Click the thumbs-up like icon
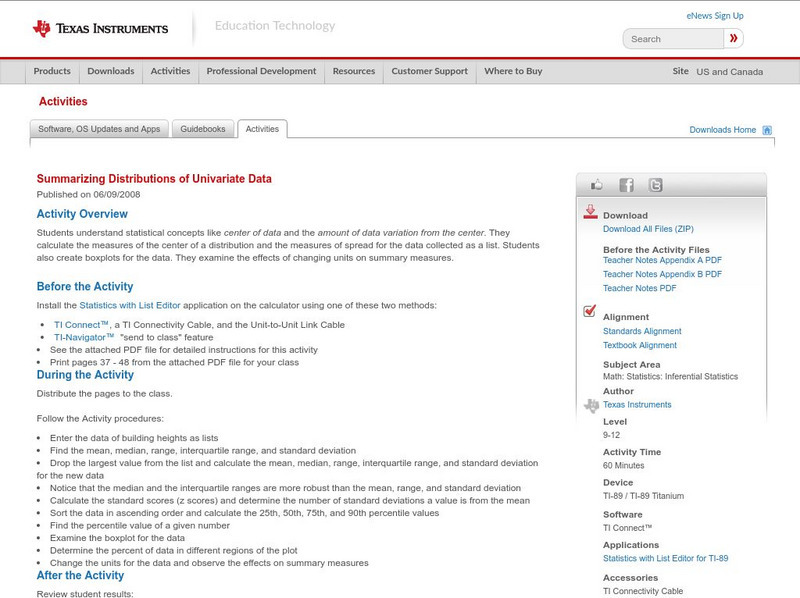The image size is (800, 598). point(596,185)
